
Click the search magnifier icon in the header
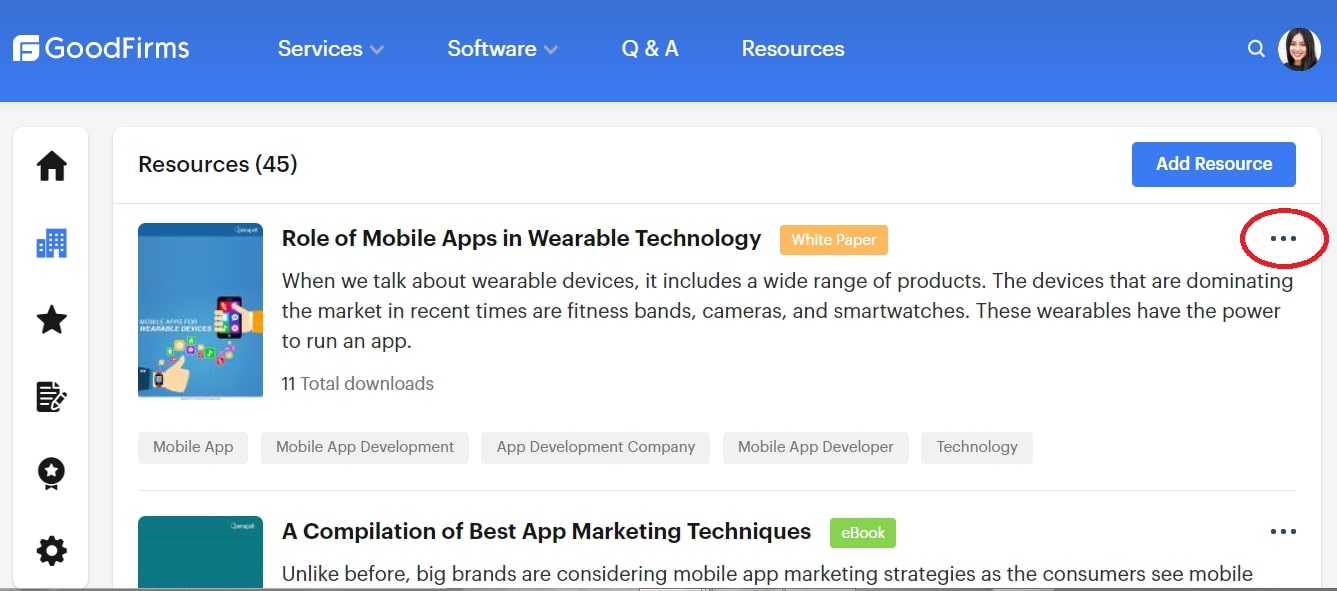[1256, 48]
